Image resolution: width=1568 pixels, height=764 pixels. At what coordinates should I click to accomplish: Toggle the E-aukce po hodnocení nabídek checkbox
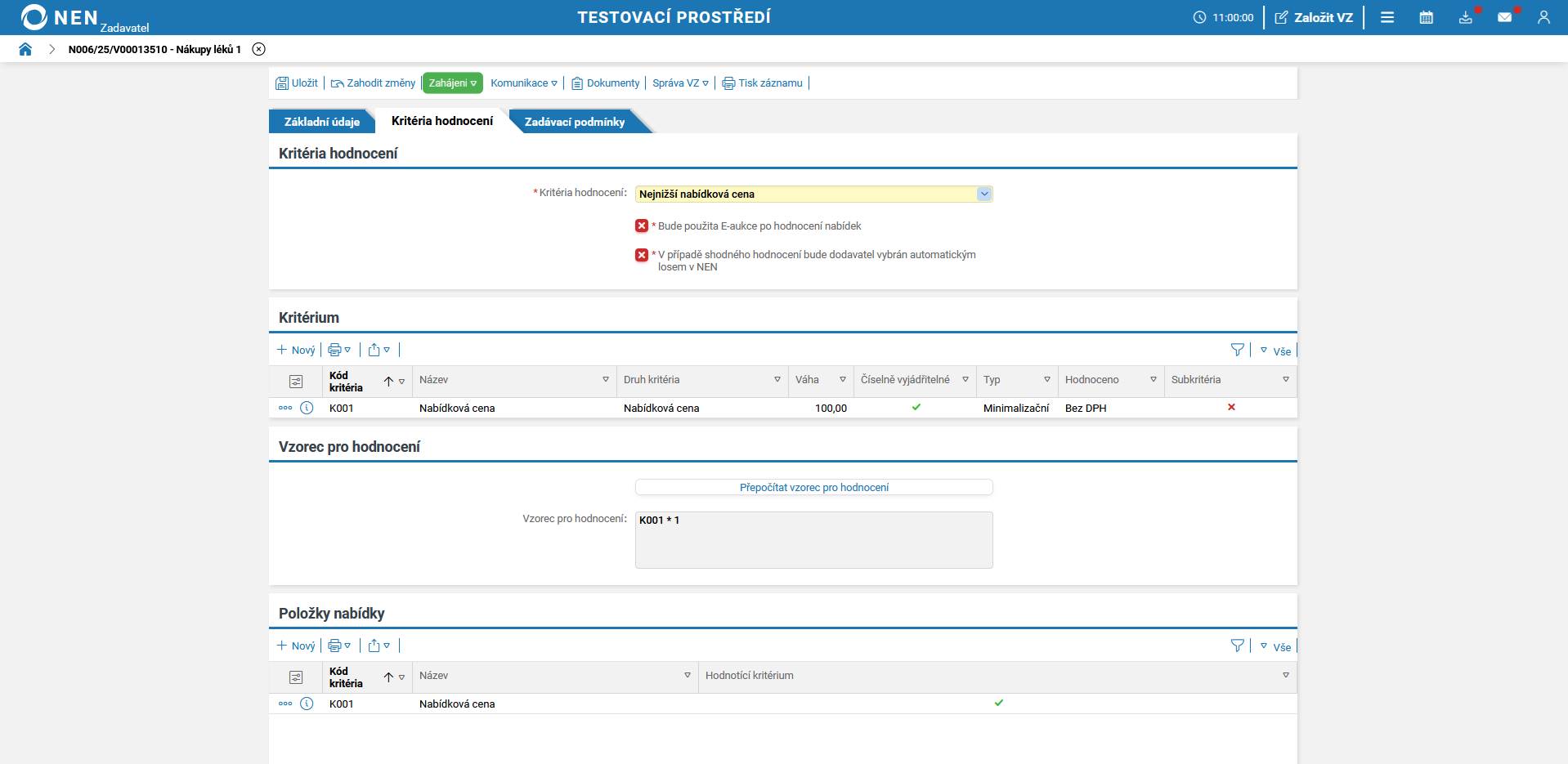click(x=642, y=226)
